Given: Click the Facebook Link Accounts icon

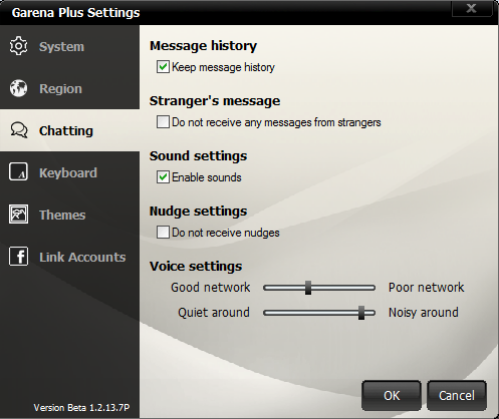Looking at the screenshot, I should point(18,256).
